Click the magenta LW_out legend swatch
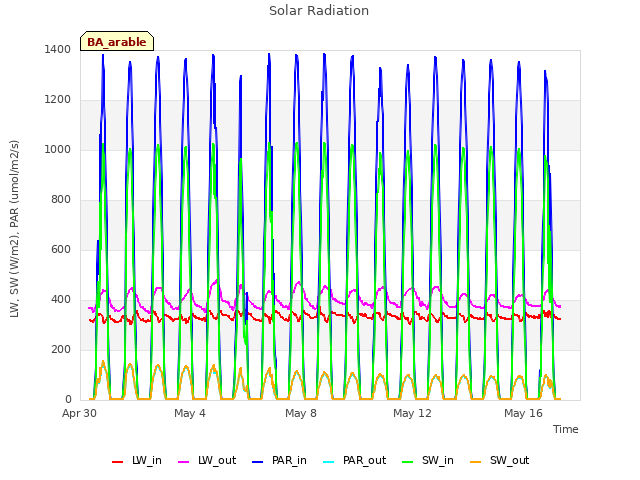The height and width of the screenshot is (480, 640). coord(184,462)
